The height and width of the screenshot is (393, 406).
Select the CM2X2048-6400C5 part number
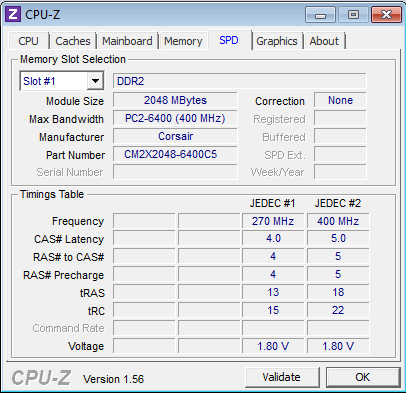pos(175,154)
